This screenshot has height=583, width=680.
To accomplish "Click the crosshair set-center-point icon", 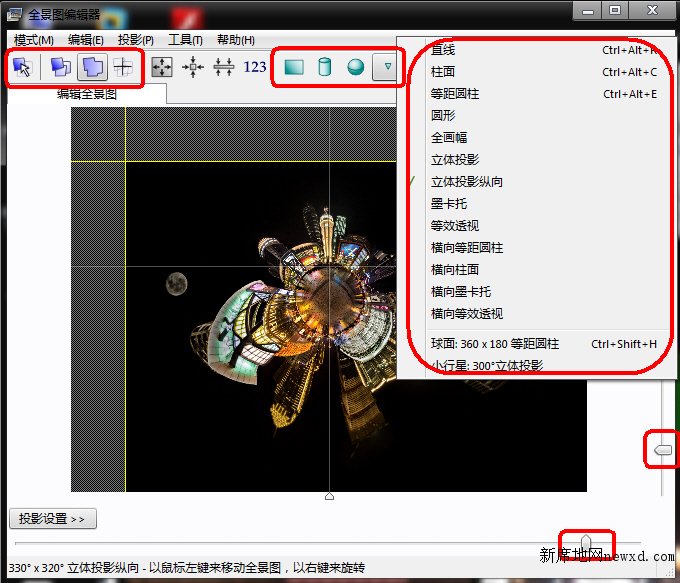I will [x=123, y=67].
